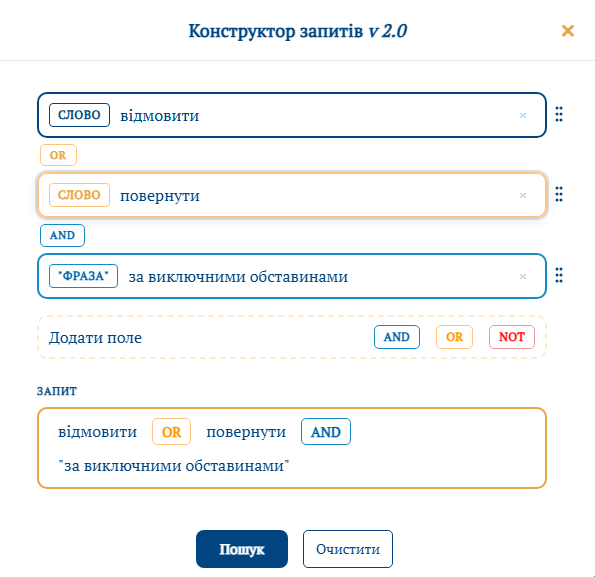Screen dimensions: 595x577
Task: Click the Пошук search button
Action: click(242, 549)
